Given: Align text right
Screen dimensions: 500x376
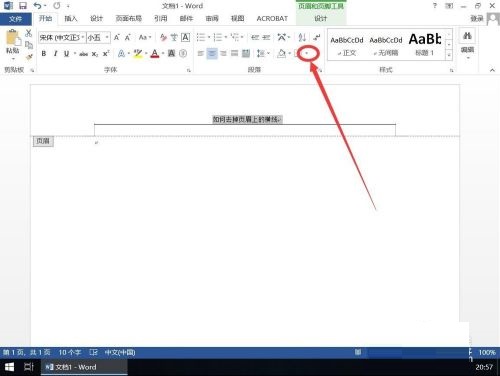Looking at the screenshot, I should pyautogui.click(x=223, y=53).
